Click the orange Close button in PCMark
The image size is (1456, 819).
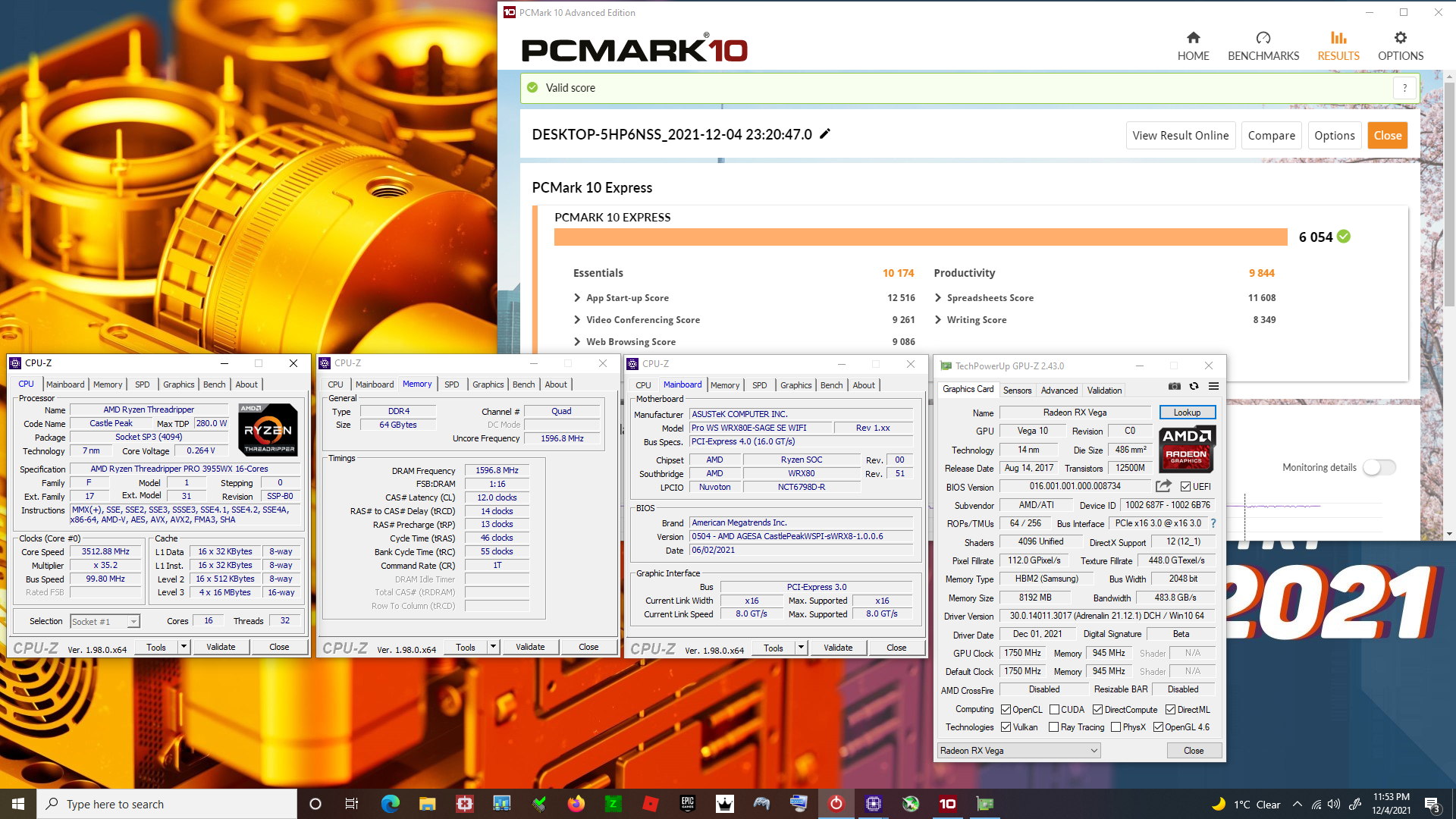pos(1387,136)
